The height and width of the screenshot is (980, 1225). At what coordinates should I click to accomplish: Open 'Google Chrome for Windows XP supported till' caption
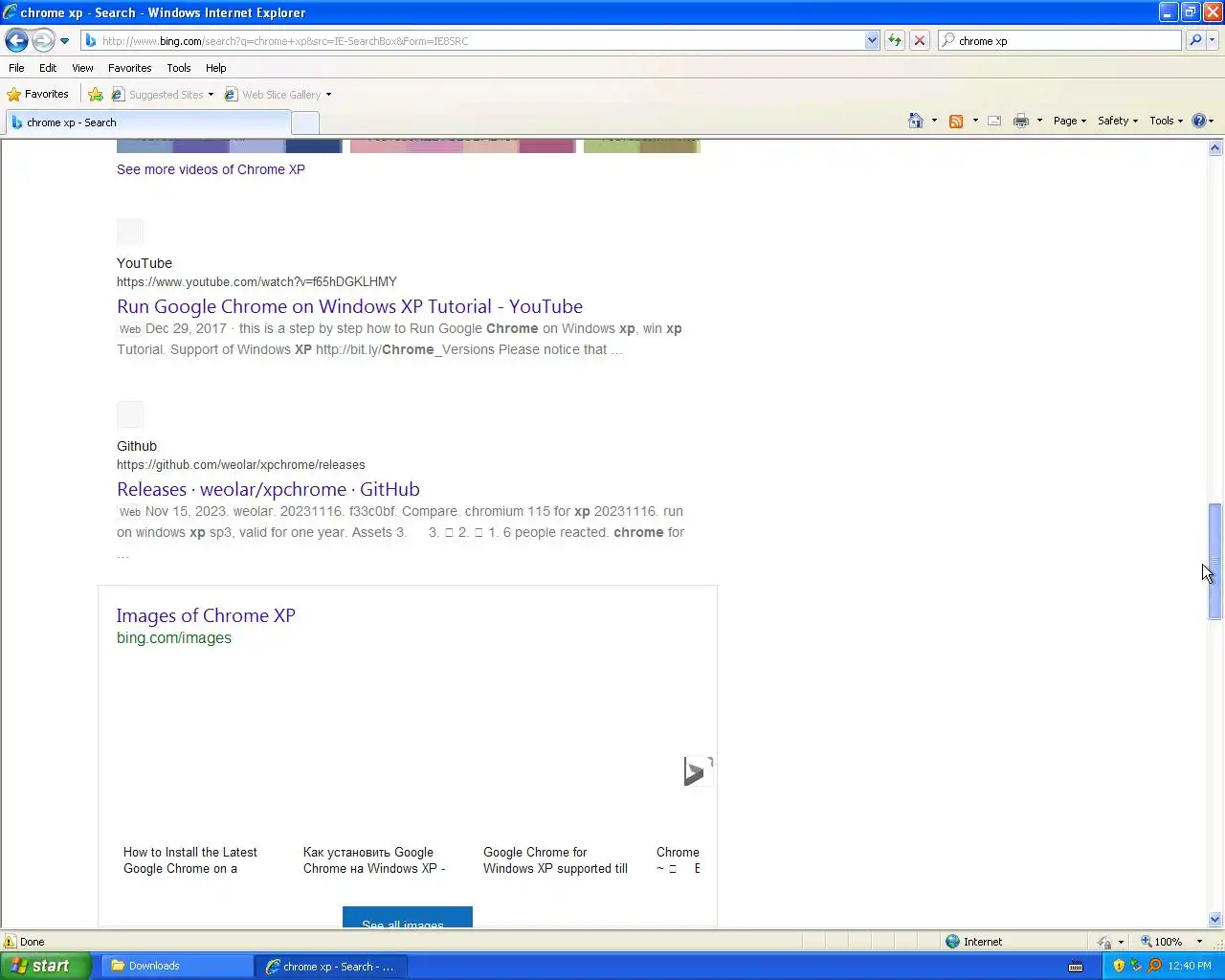555,860
